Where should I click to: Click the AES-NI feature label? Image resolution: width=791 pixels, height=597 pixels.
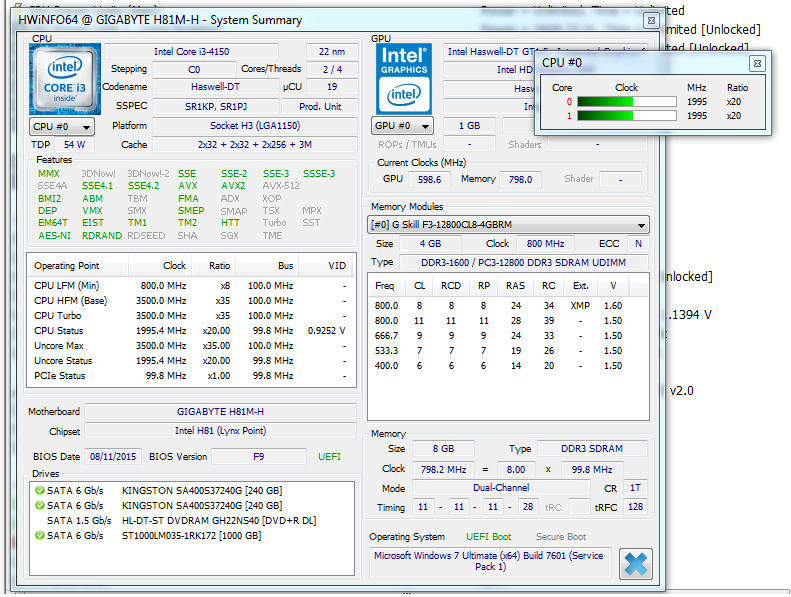click(x=54, y=236)
